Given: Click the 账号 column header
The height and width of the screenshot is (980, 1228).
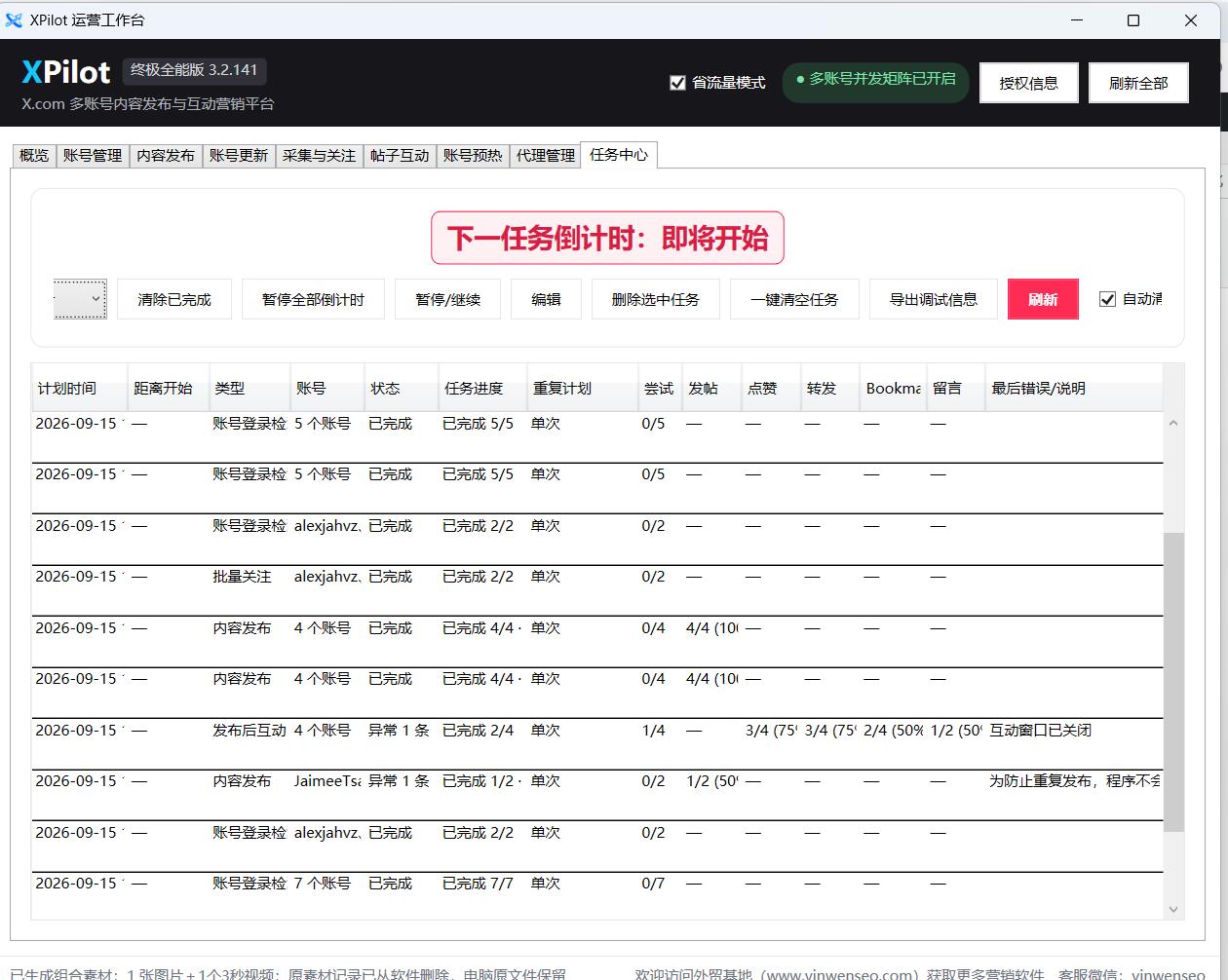Looking at the screenshot, I should tap(327, 388).
